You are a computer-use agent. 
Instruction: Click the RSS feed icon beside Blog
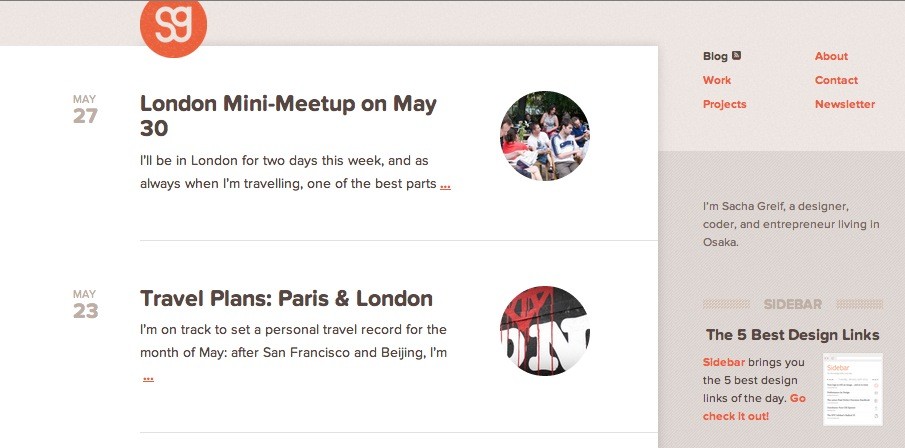tap(737, 56)
